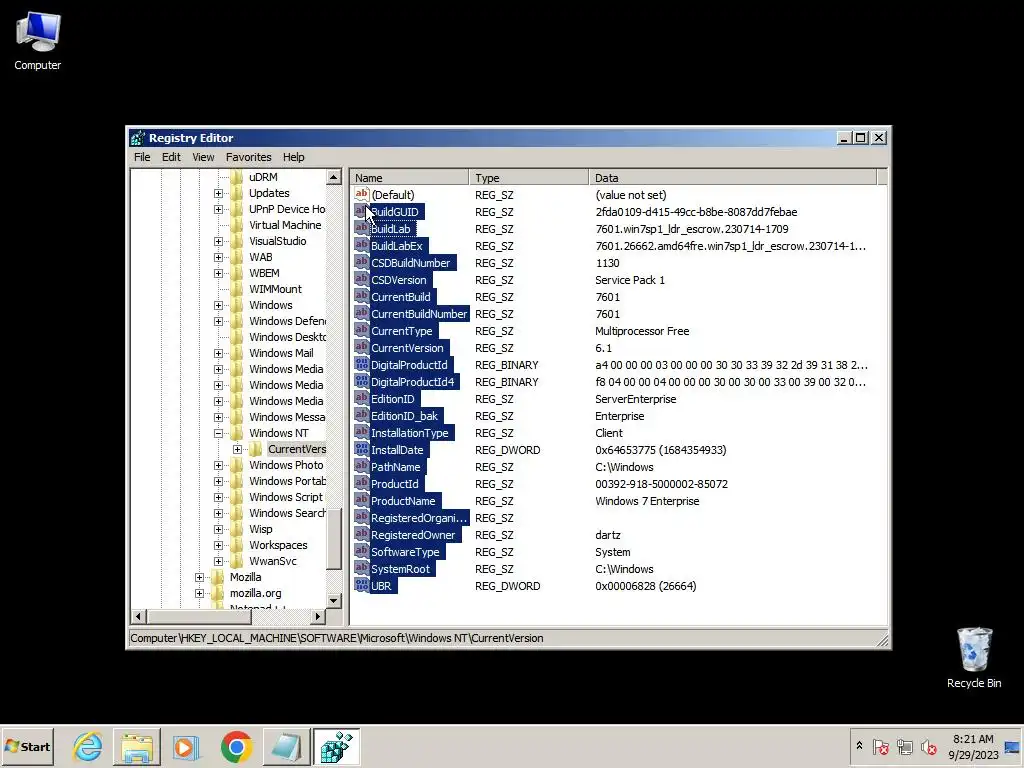Screen dimensions: 1024x768
Task: Open the Help menu
Action: pyautogui.click(x=293, y=157)
